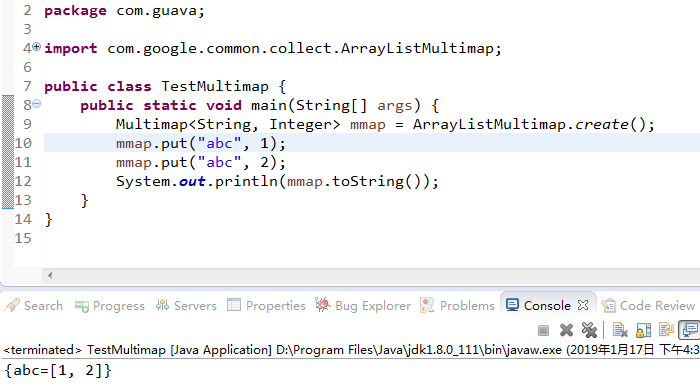Screen dimensions: 700x390
Task: Close the Console view tab
Action: [583, 305]
